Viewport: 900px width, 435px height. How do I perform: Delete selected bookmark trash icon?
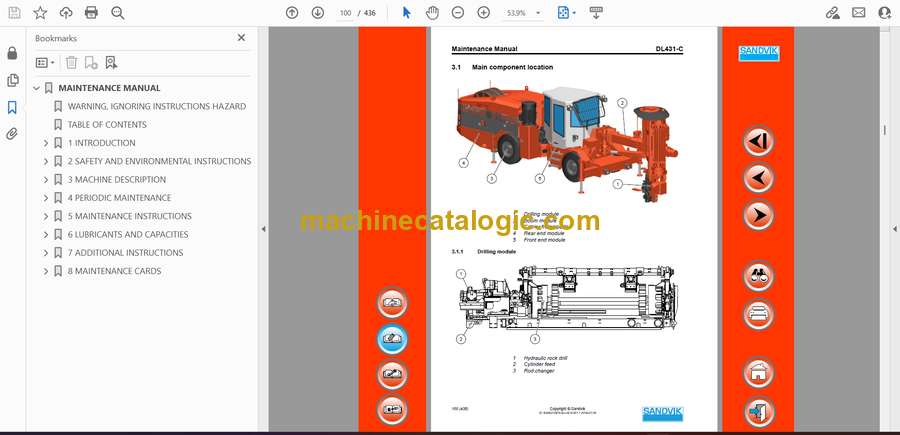point(71,63)
